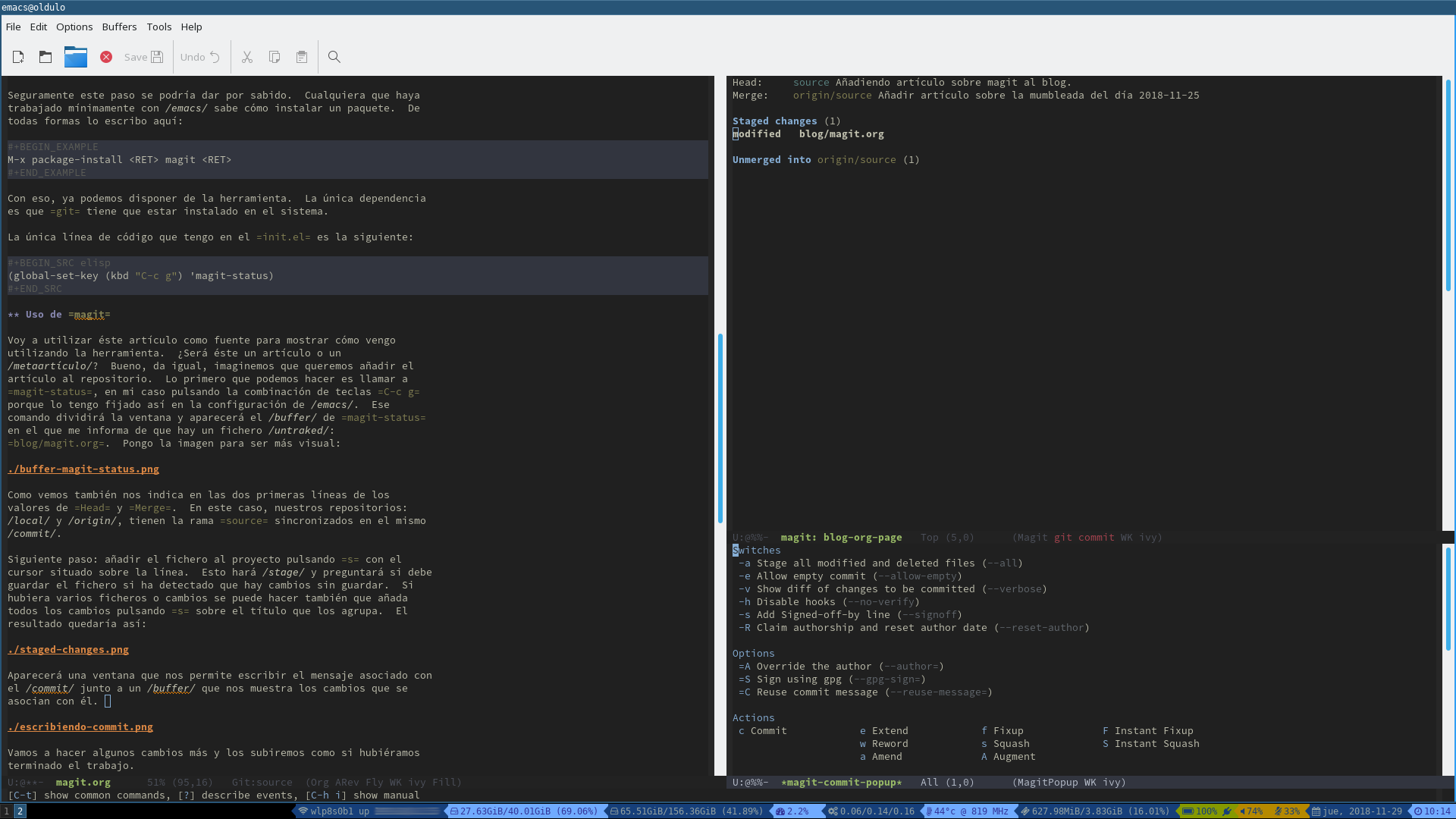1456x819 pixels.
Task: Select the =S Sign using gpg option
Action: coord(832,679)
